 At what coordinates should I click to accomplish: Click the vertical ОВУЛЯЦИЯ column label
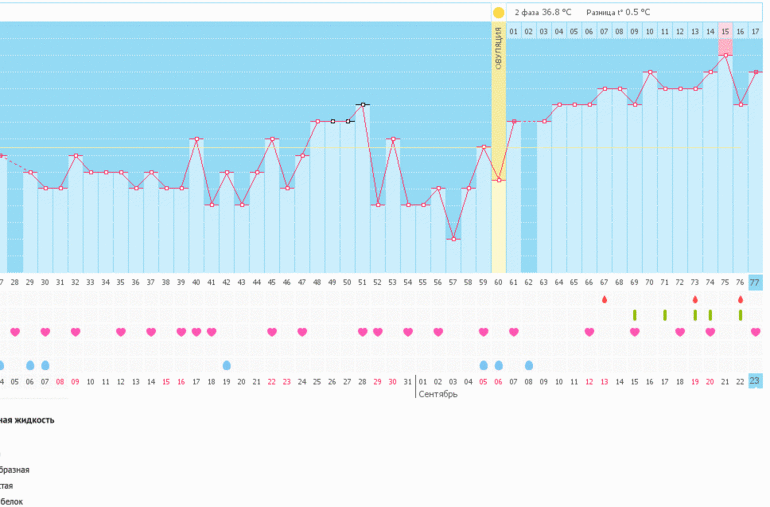[498, 48]
